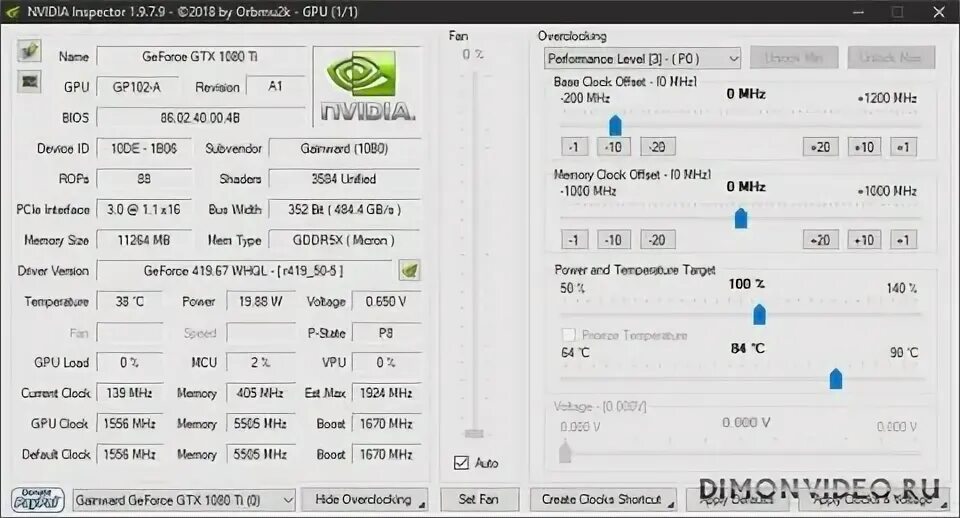Click Memory Clock Offset +20 button
This screenshot has width=960, height=518.
click(x=820, y=240)
